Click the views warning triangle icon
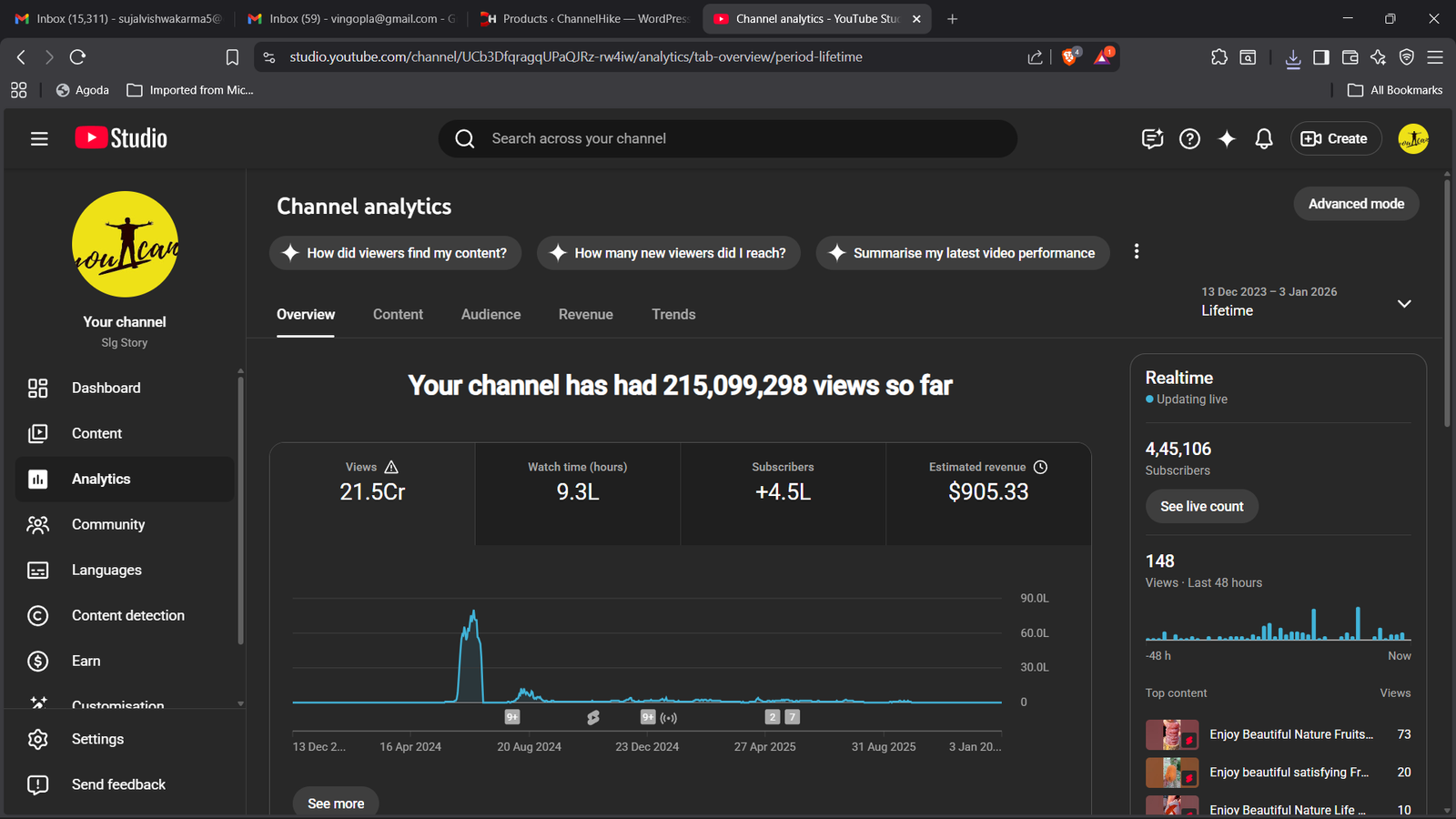Viewport: 1456px width, 819px height. (391, 467)
